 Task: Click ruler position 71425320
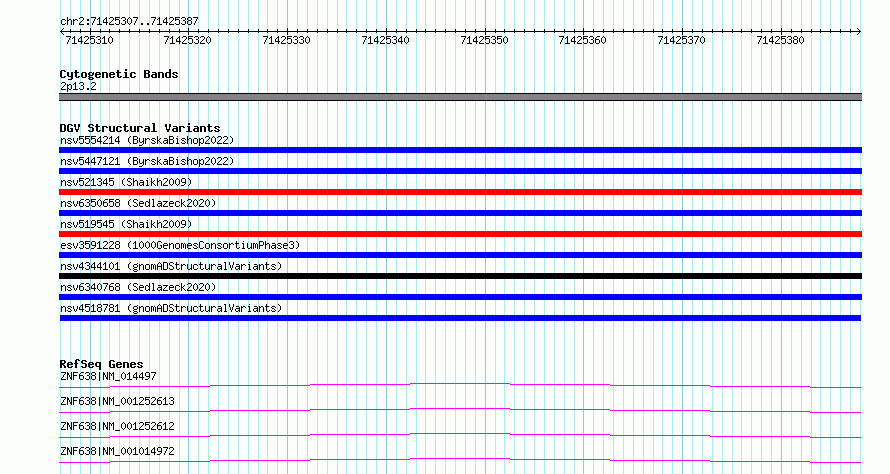[187, 40]
